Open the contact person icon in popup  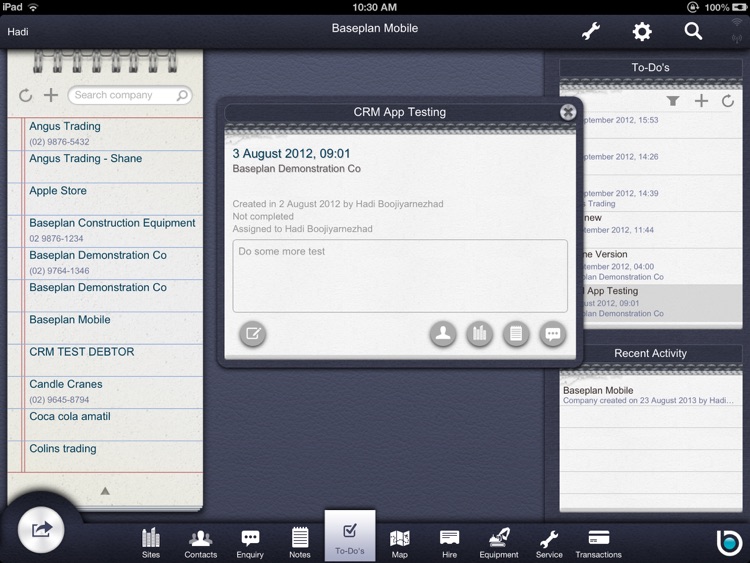tap(443, 333)
